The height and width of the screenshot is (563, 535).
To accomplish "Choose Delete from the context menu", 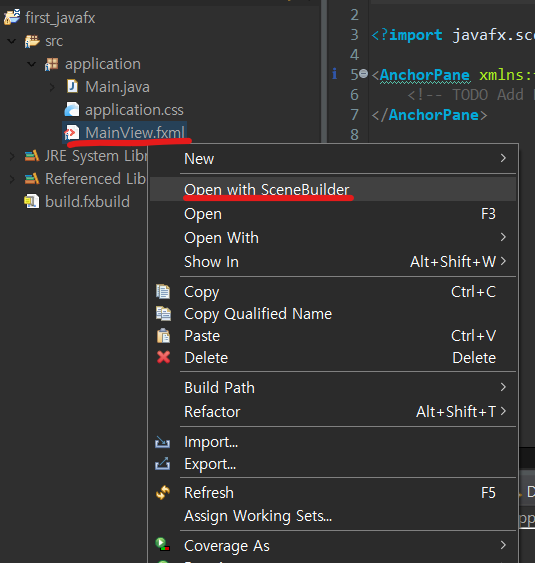I will click(333, 358).
